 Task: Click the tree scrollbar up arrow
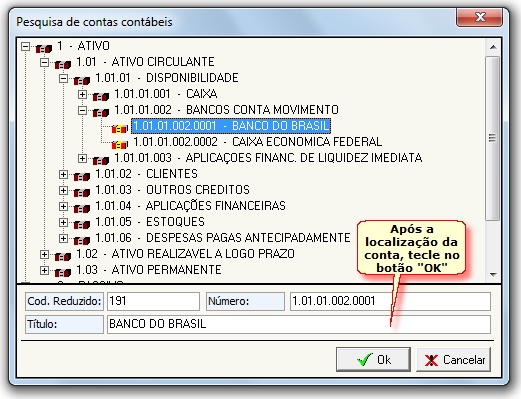493,47
